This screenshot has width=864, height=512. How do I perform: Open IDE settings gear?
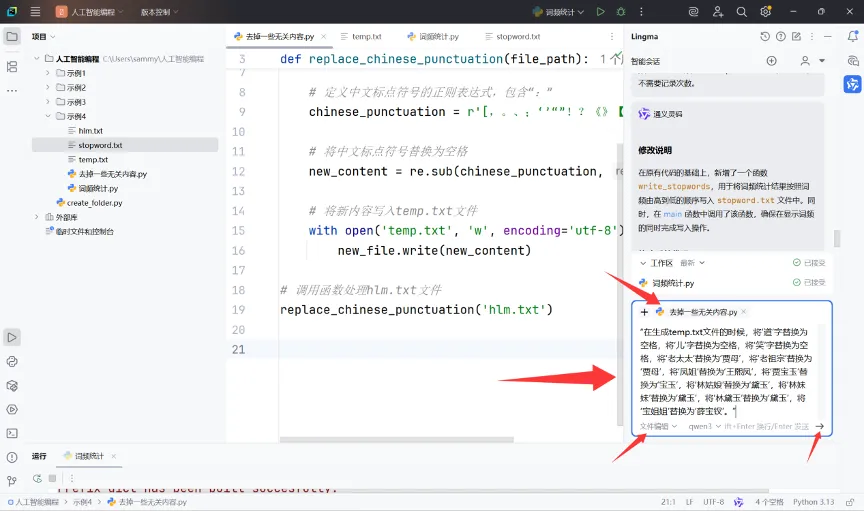(766, 12)
